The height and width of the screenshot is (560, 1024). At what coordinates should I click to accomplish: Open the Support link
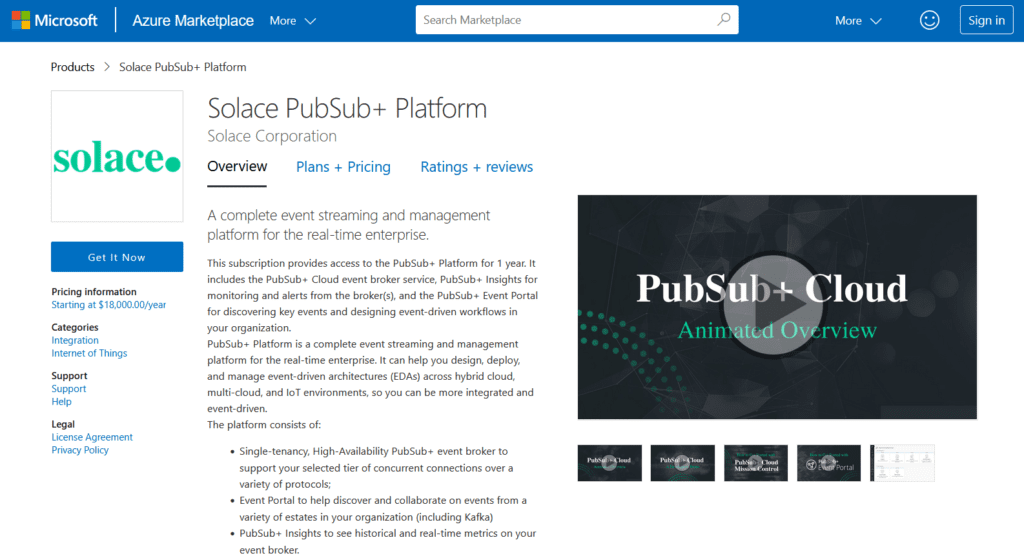tap(69, 388)
